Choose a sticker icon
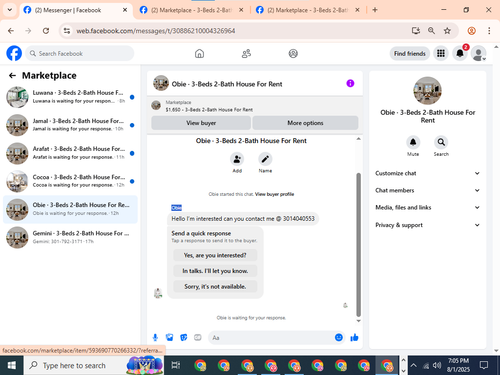This screenshot has width=500, height=375. [184, 338]
